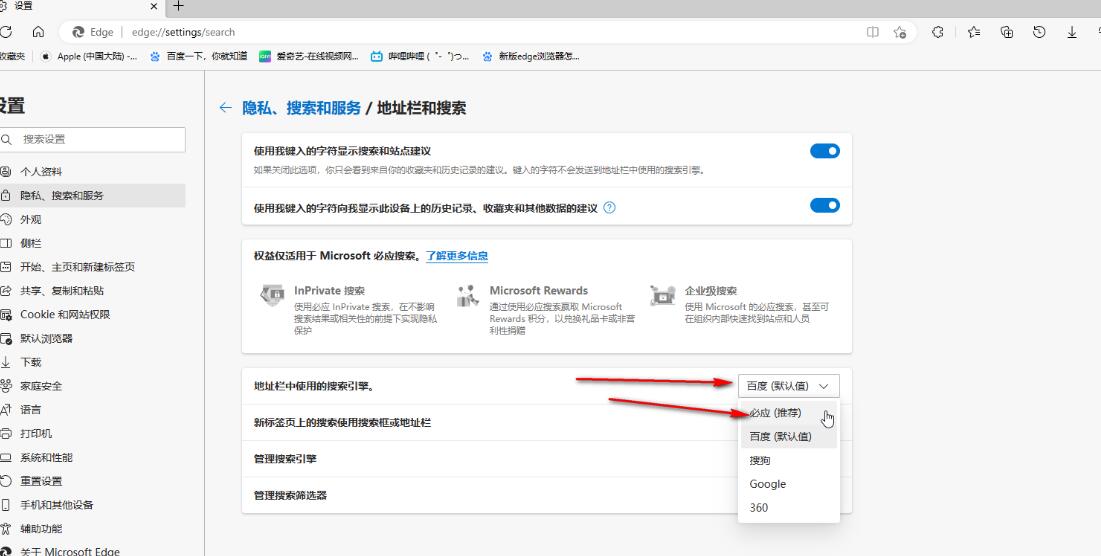1101x556 pixels.
Task: Open Cookie 和网站权限 settings section
Action: pos(93,315)
